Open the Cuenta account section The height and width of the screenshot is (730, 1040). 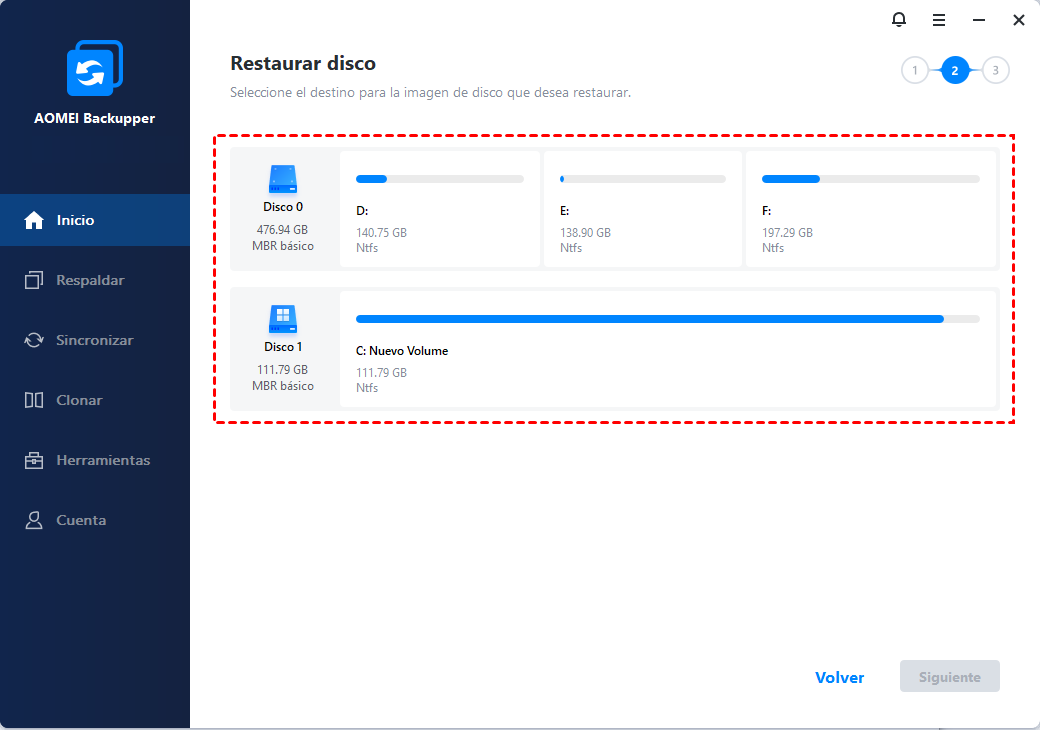(x=80, y=520)
